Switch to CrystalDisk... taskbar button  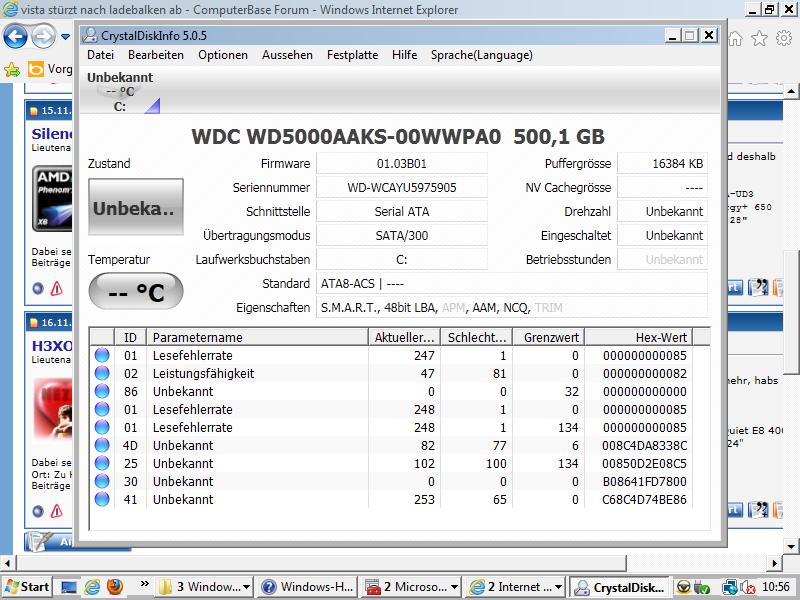click(619, 587)
